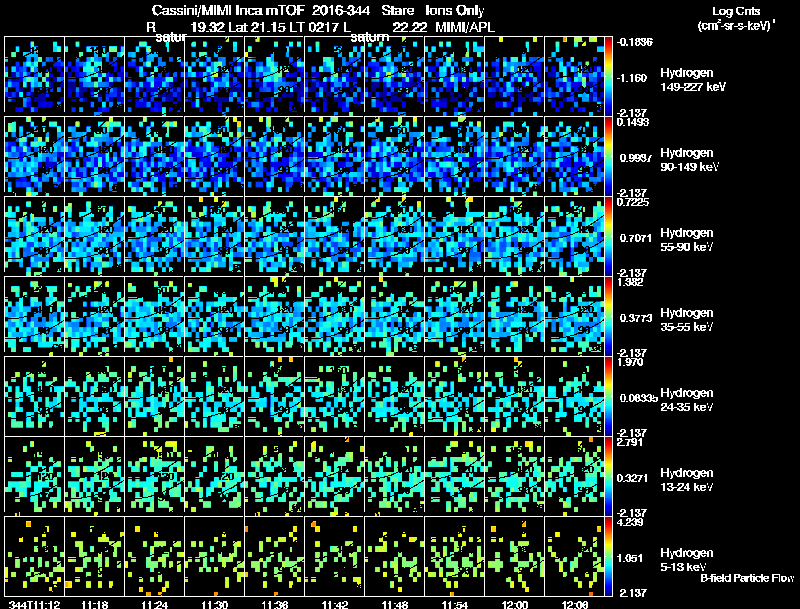The image size is (800, 609).
Task: Click the 'Log Cnts' scale heading
Action: point(736,11)
